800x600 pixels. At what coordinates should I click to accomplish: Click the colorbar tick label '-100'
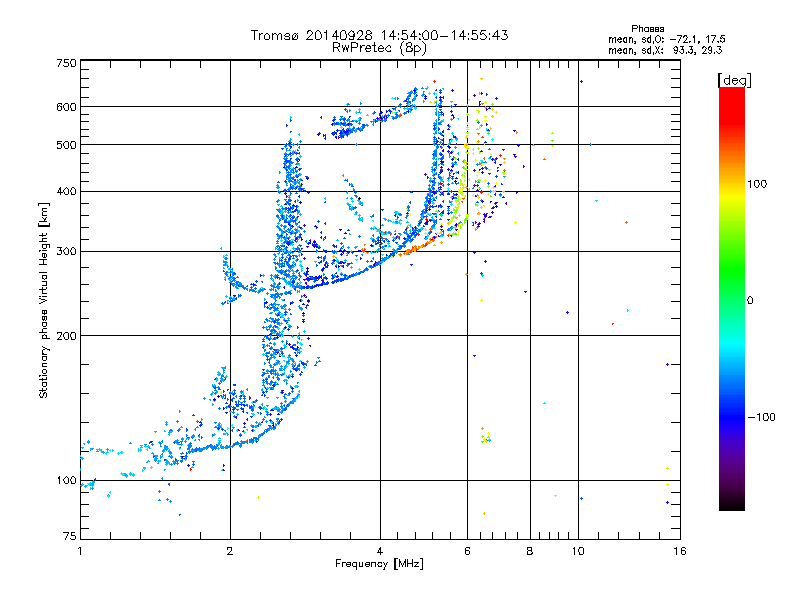pos(761,417)
